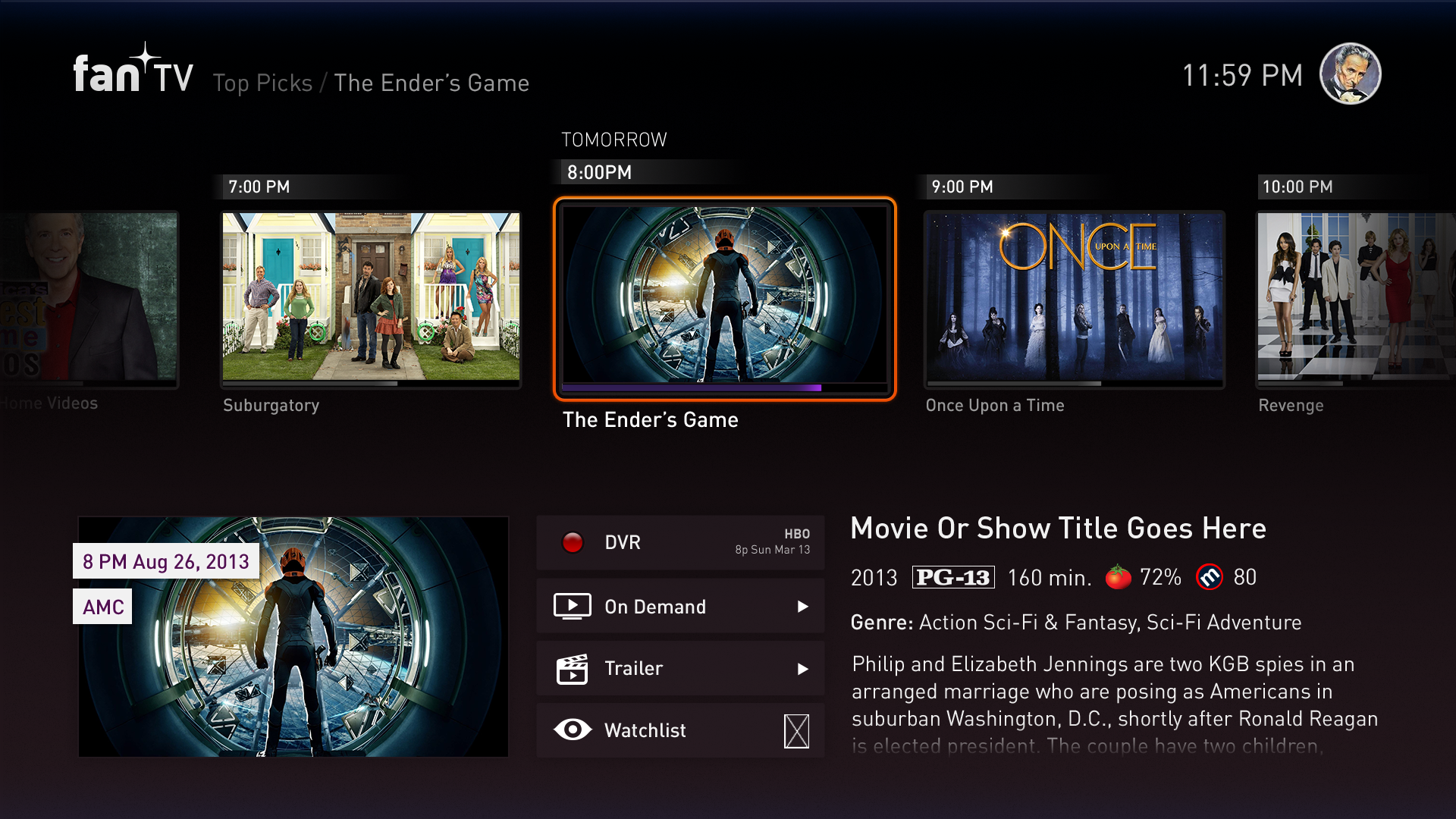Click the 2013 release year
The width and height of the screenshot is (1456, 819).
pos(874,578)
